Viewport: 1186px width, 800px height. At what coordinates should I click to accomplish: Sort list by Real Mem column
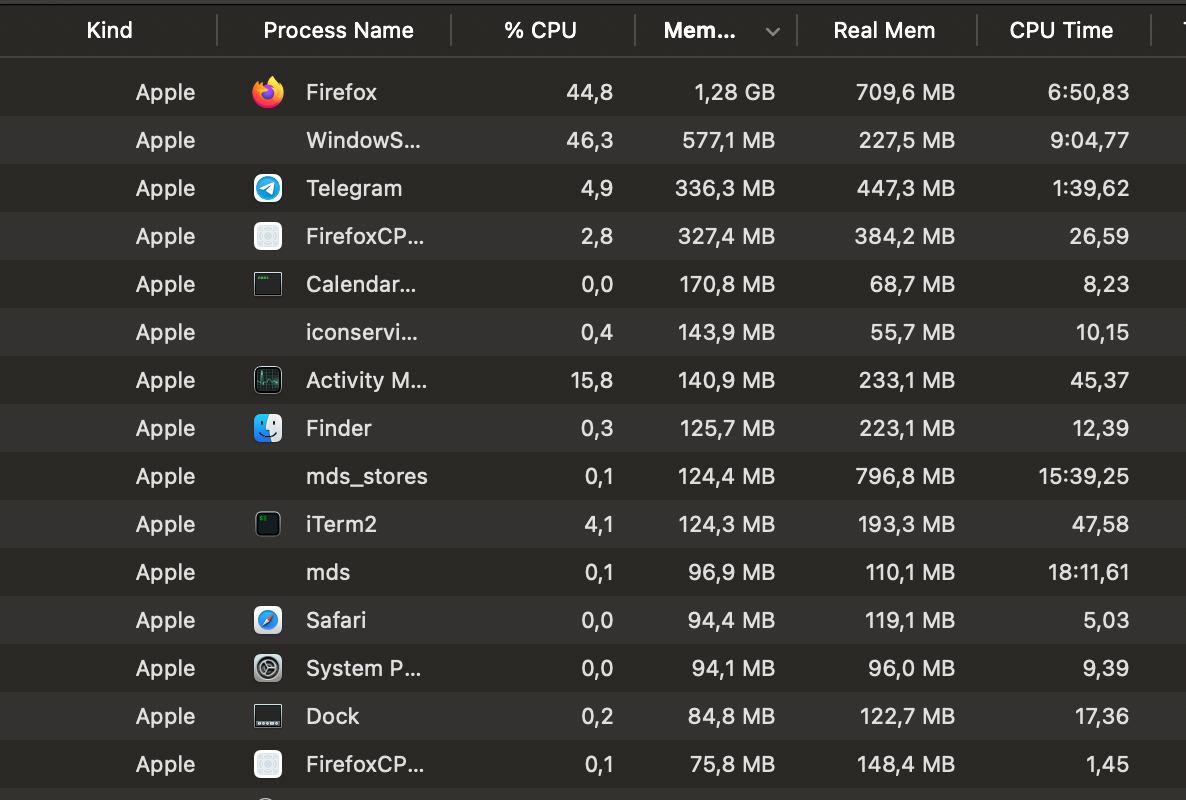click(884, 31)
